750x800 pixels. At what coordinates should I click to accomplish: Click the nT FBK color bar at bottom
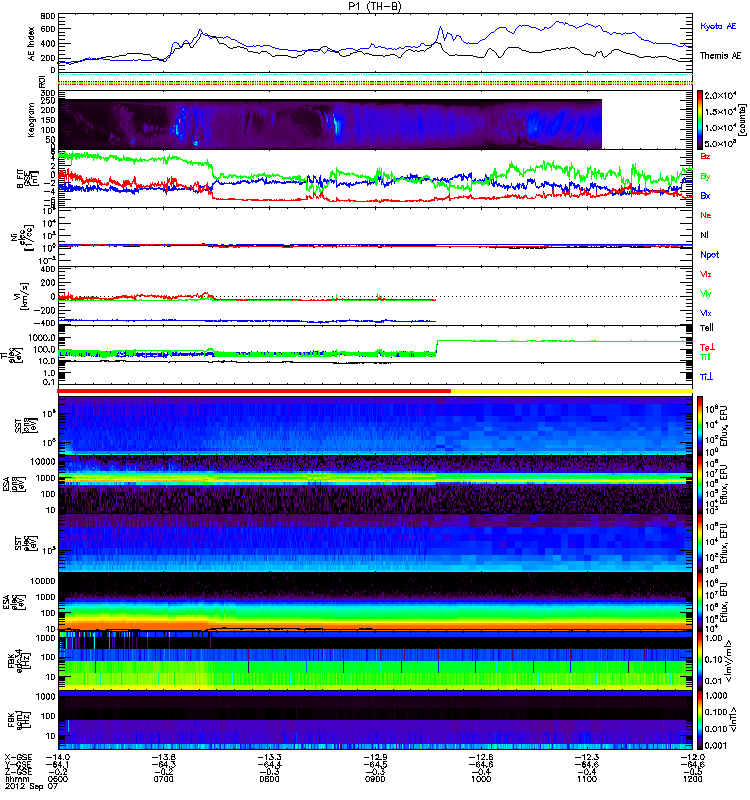click(x=700, y=719)
